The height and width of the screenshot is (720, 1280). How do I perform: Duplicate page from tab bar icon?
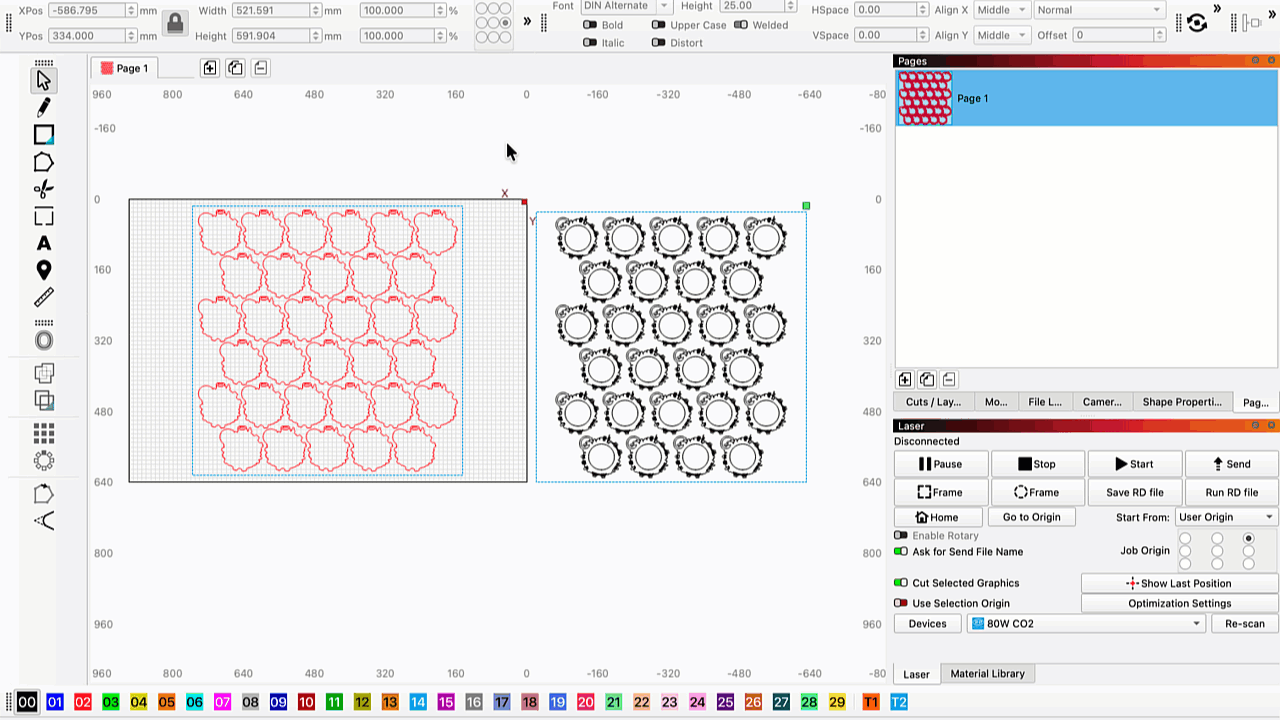coord(235,68)
